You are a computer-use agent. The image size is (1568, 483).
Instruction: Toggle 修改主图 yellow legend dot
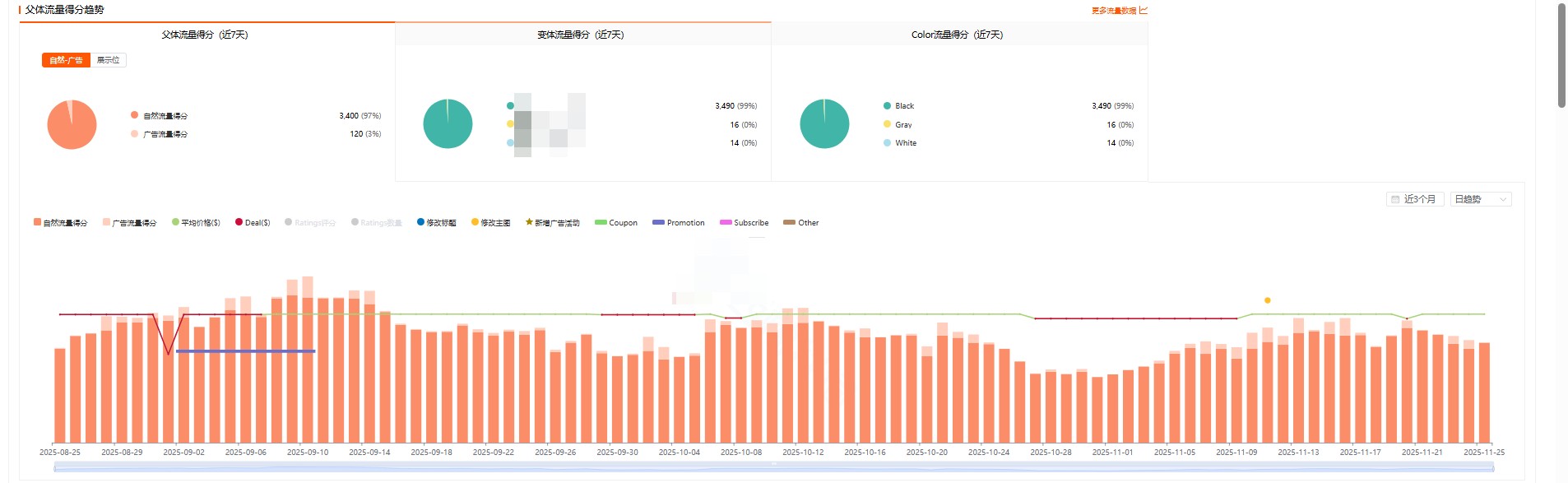[x=475, y=222]
